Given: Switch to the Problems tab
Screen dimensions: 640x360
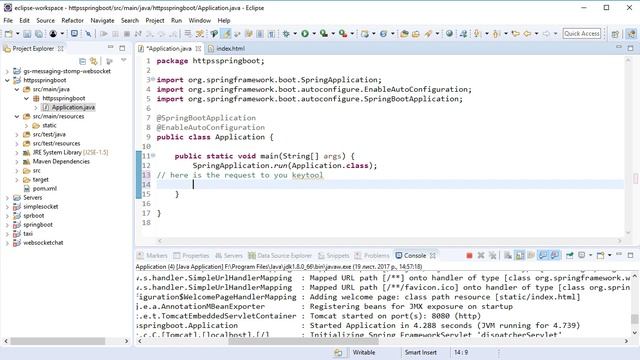Looking at the screenshot, I should [372, 256].
